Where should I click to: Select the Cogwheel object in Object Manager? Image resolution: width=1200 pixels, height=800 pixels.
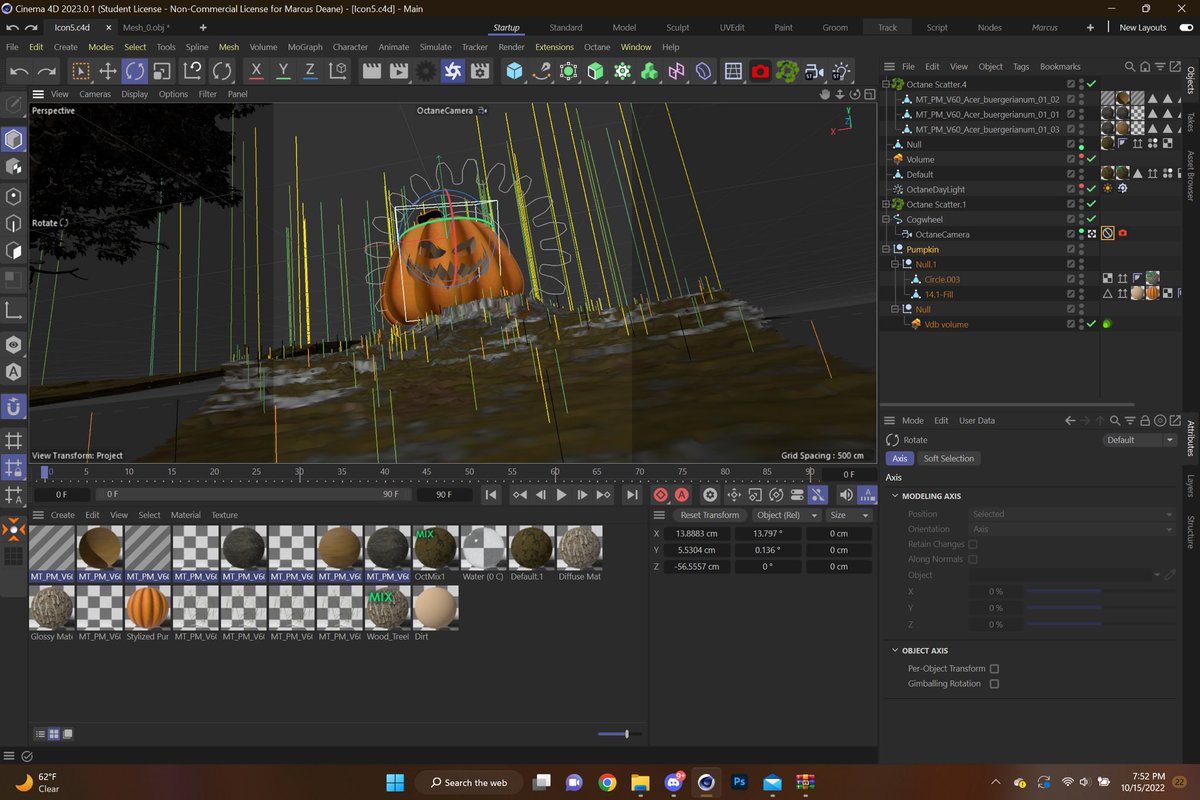[x=924, y=219]
